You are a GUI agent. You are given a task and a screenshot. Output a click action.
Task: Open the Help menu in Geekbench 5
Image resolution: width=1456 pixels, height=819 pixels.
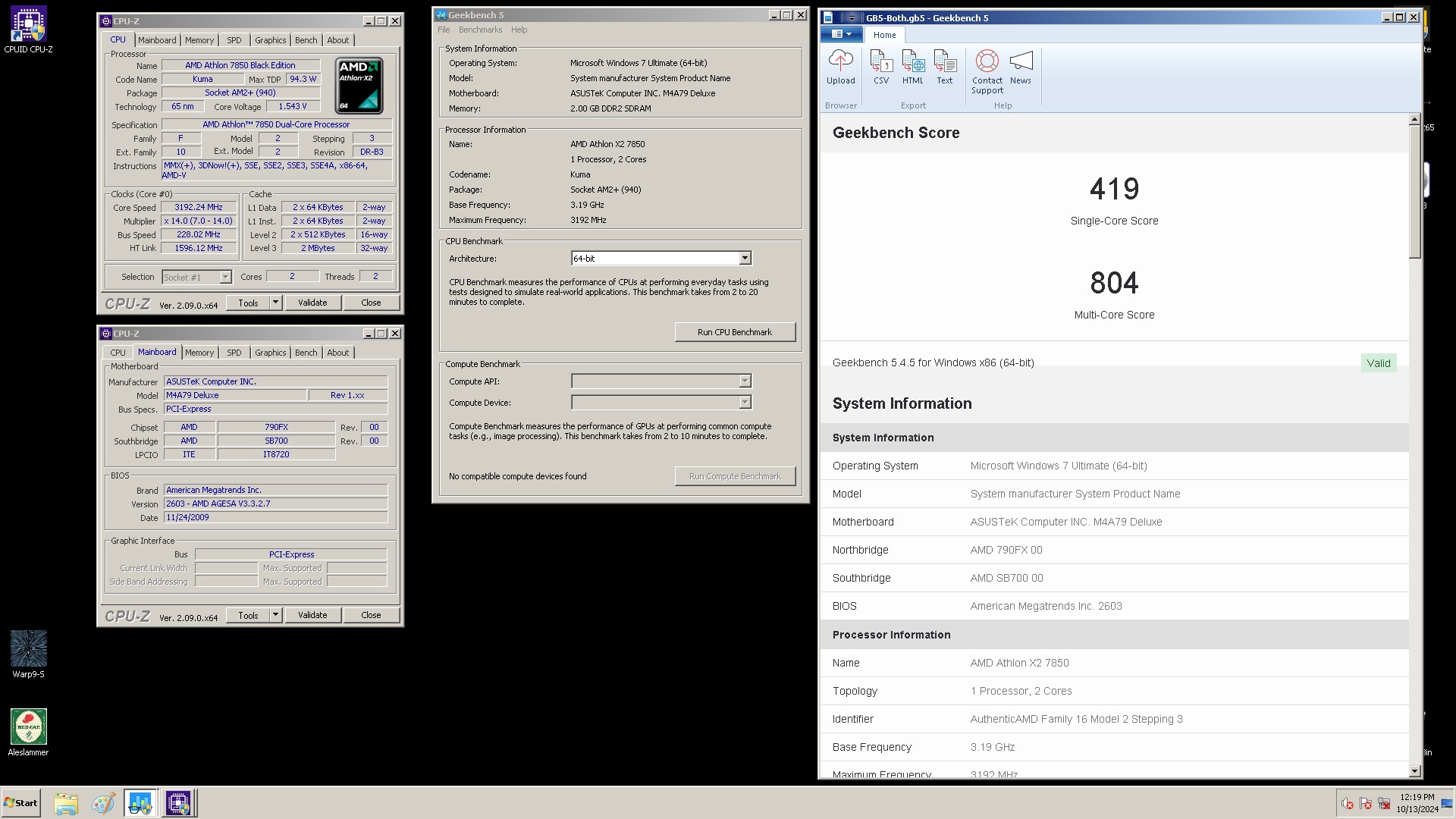click(519, 30)
